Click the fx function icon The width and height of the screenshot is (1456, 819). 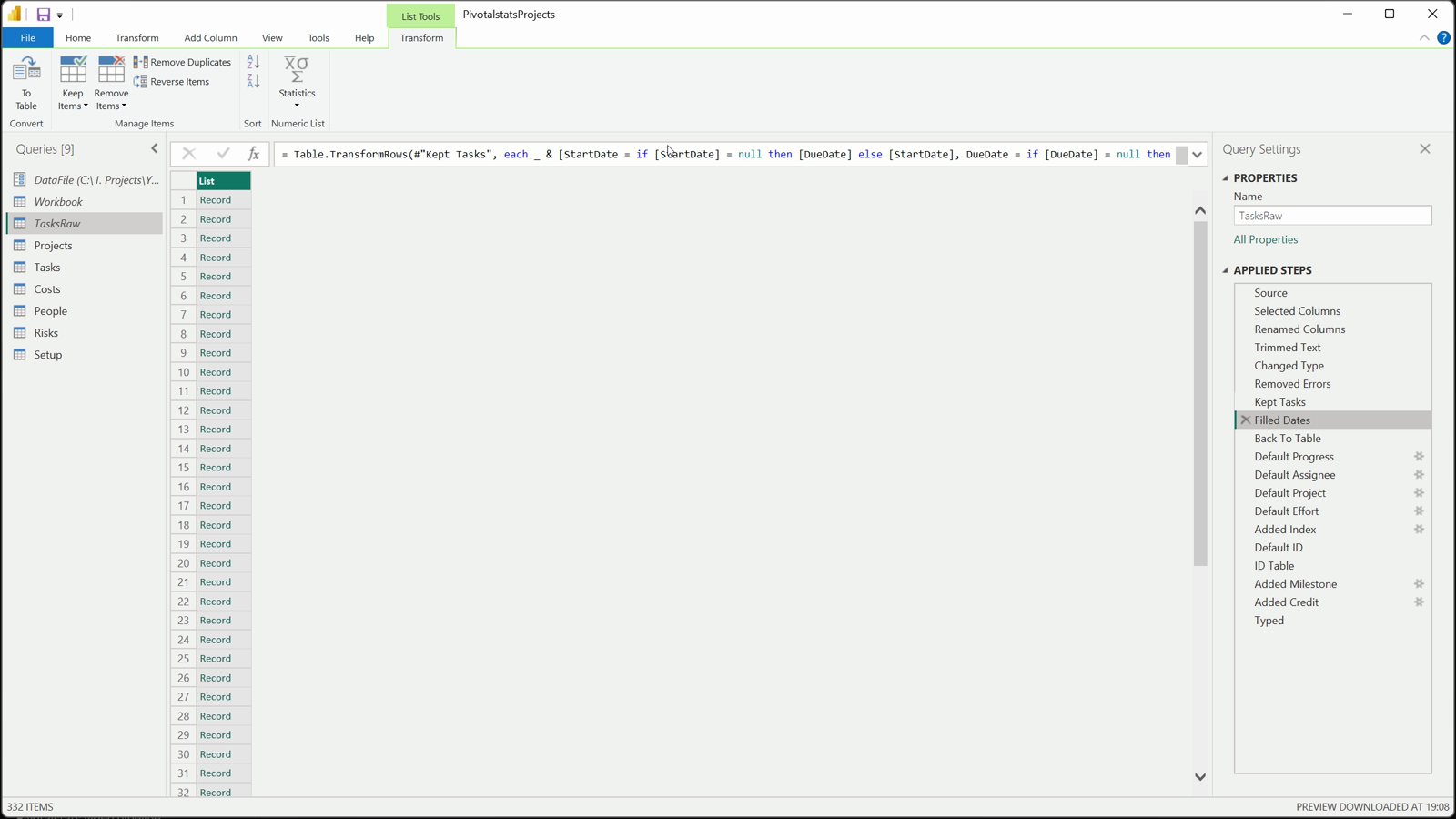tap(254, 154)
